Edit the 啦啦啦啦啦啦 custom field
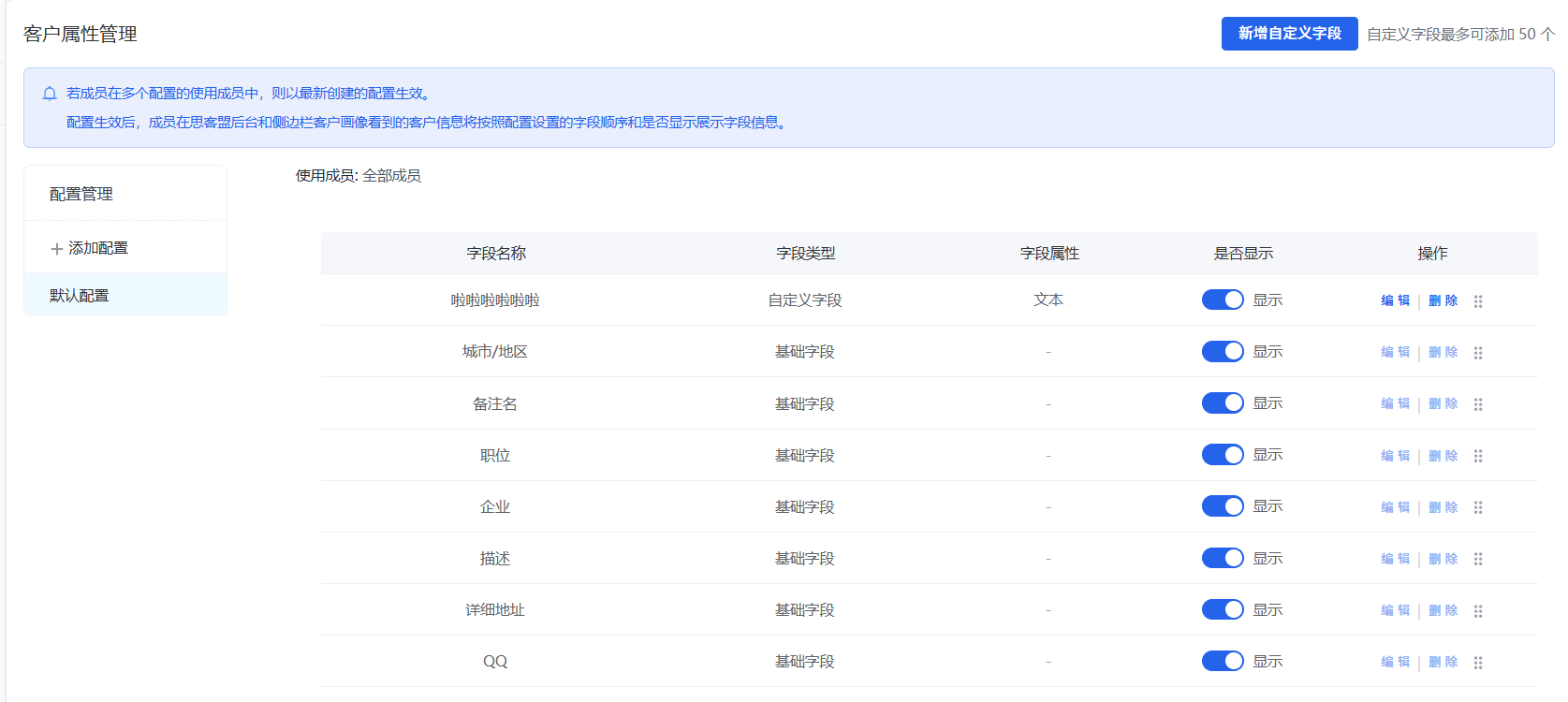This screenshot has width=1568, height=702. (1395, 300)
